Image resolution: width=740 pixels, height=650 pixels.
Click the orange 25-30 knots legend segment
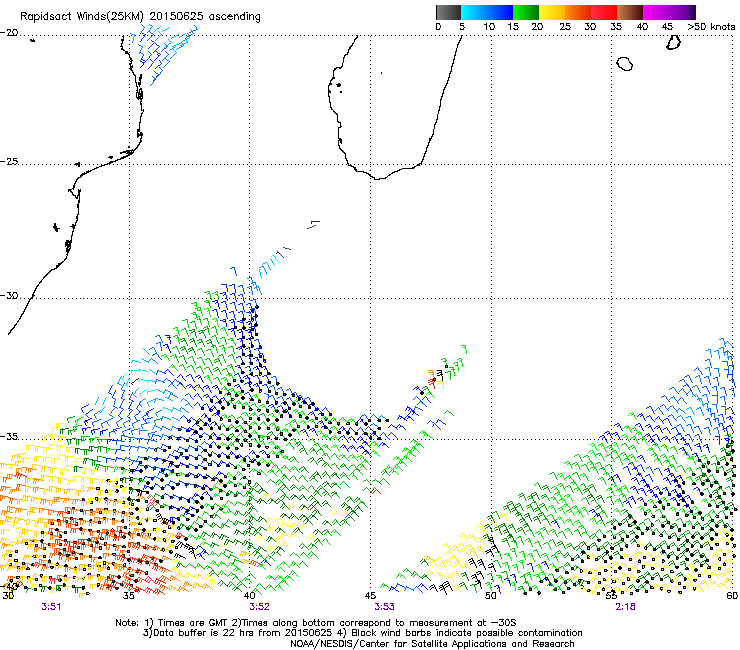(x=578, y=12)
